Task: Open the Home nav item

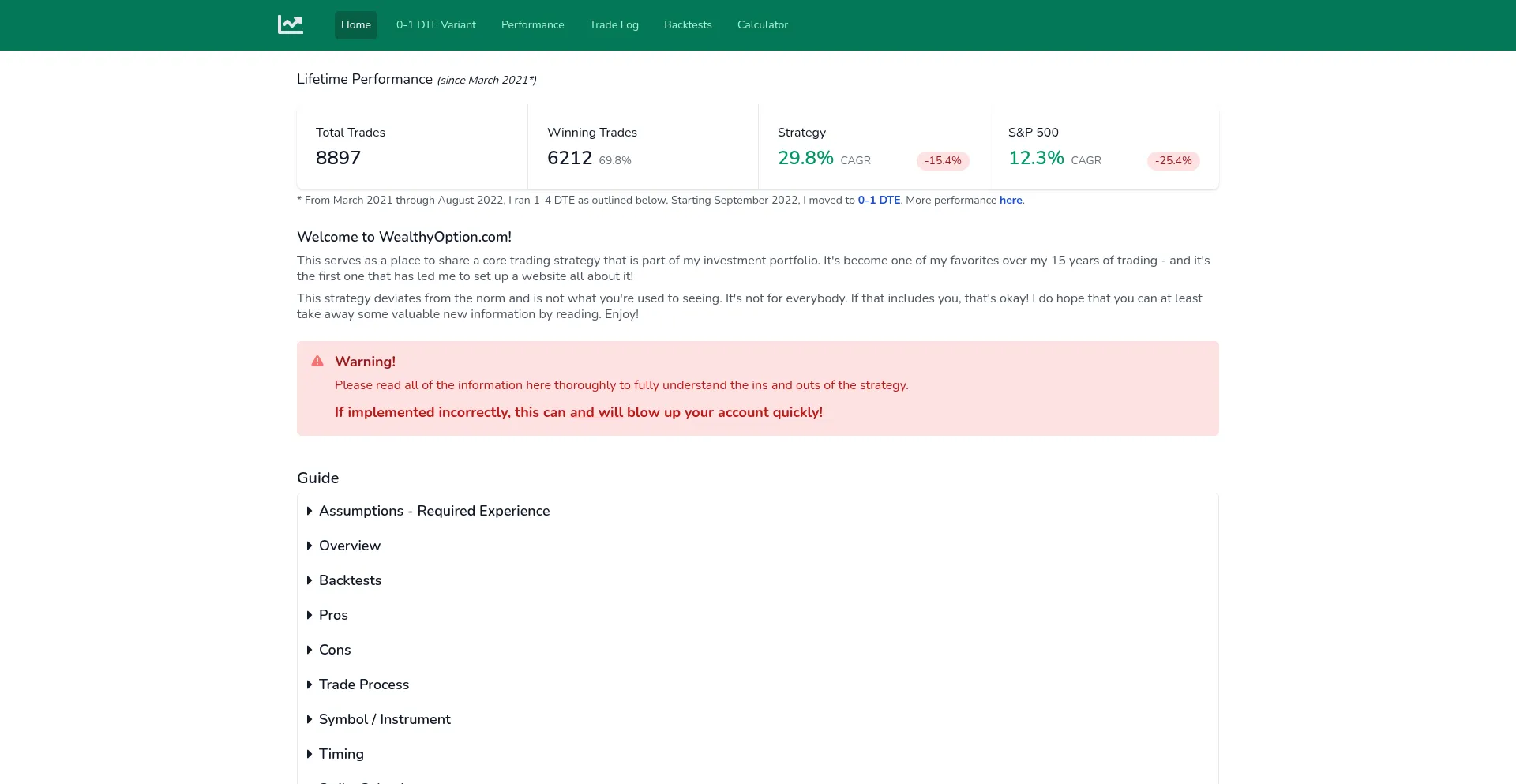Action: tap(356, 25)
